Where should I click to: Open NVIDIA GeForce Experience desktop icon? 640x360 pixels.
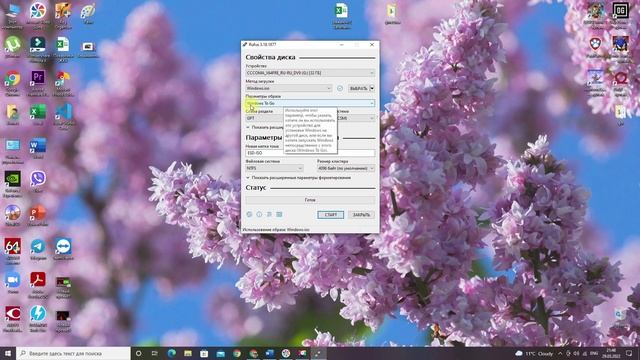(x=13, y=179)
